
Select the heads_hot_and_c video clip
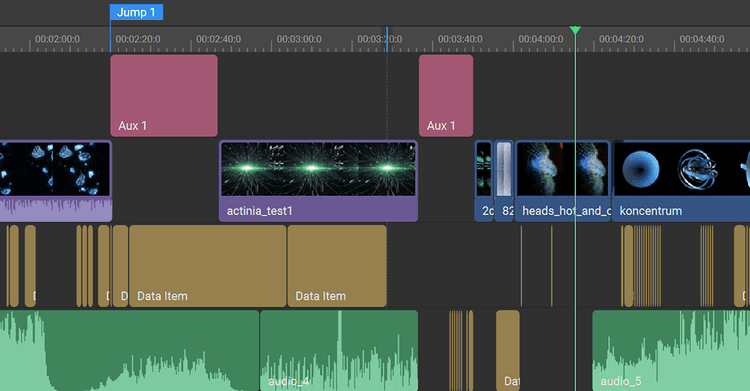pos(562,181)
